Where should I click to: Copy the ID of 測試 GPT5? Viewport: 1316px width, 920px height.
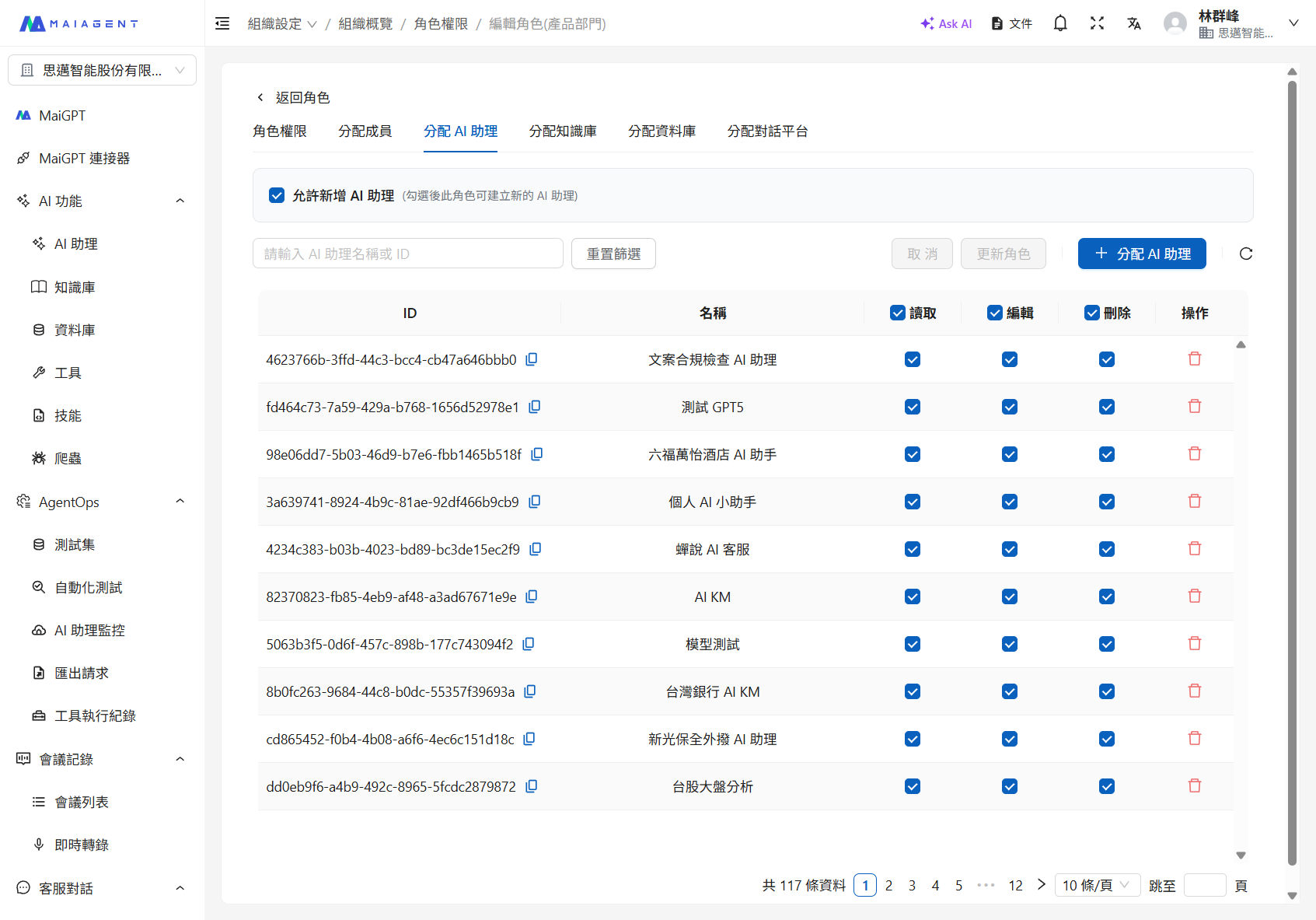click(x=534, y=407)
